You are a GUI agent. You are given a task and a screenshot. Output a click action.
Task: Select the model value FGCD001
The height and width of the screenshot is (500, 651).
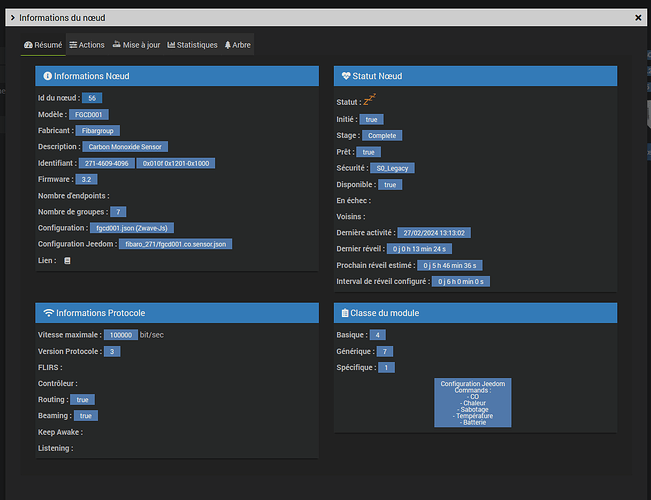89,115
